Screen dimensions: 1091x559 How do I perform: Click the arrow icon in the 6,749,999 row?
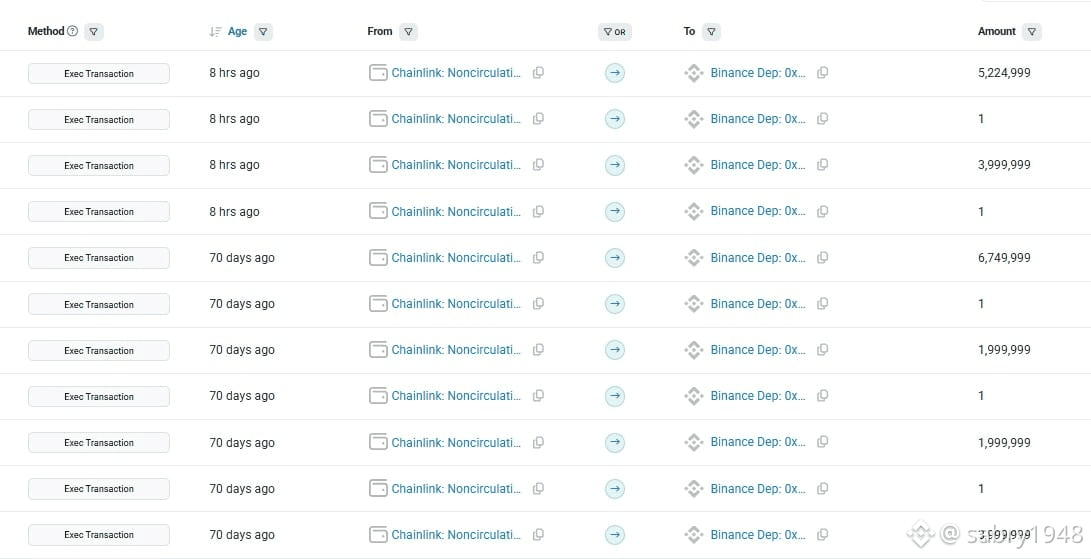[x=615, y=258]
